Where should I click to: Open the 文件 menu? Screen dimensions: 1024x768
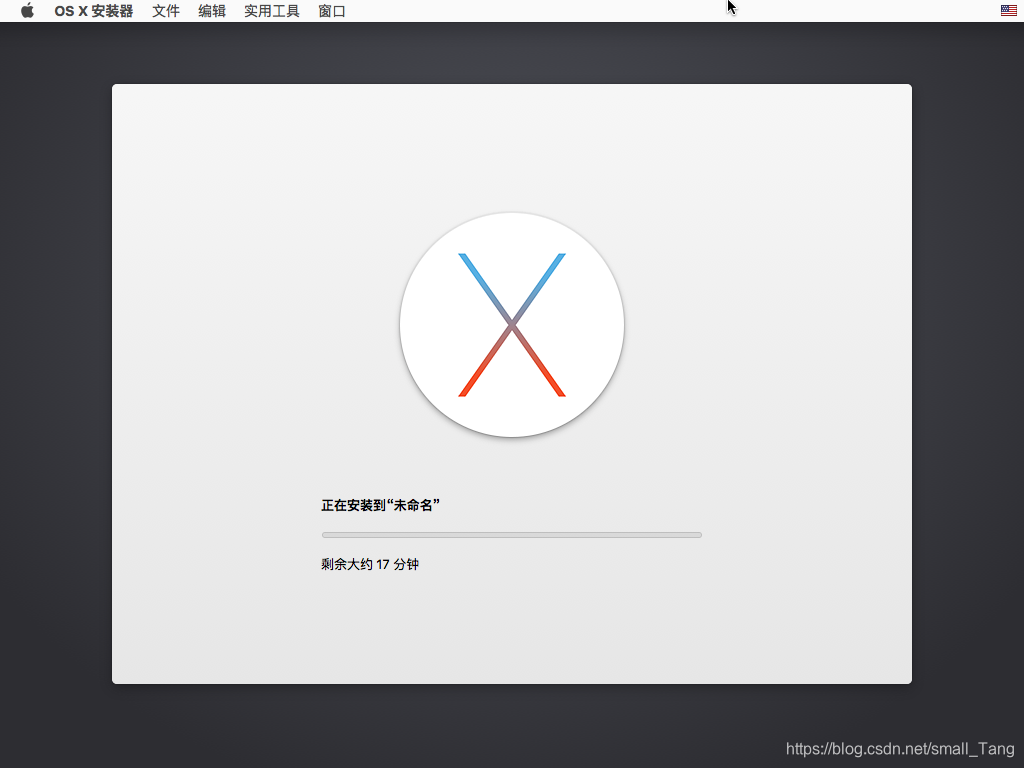[166, 11]
